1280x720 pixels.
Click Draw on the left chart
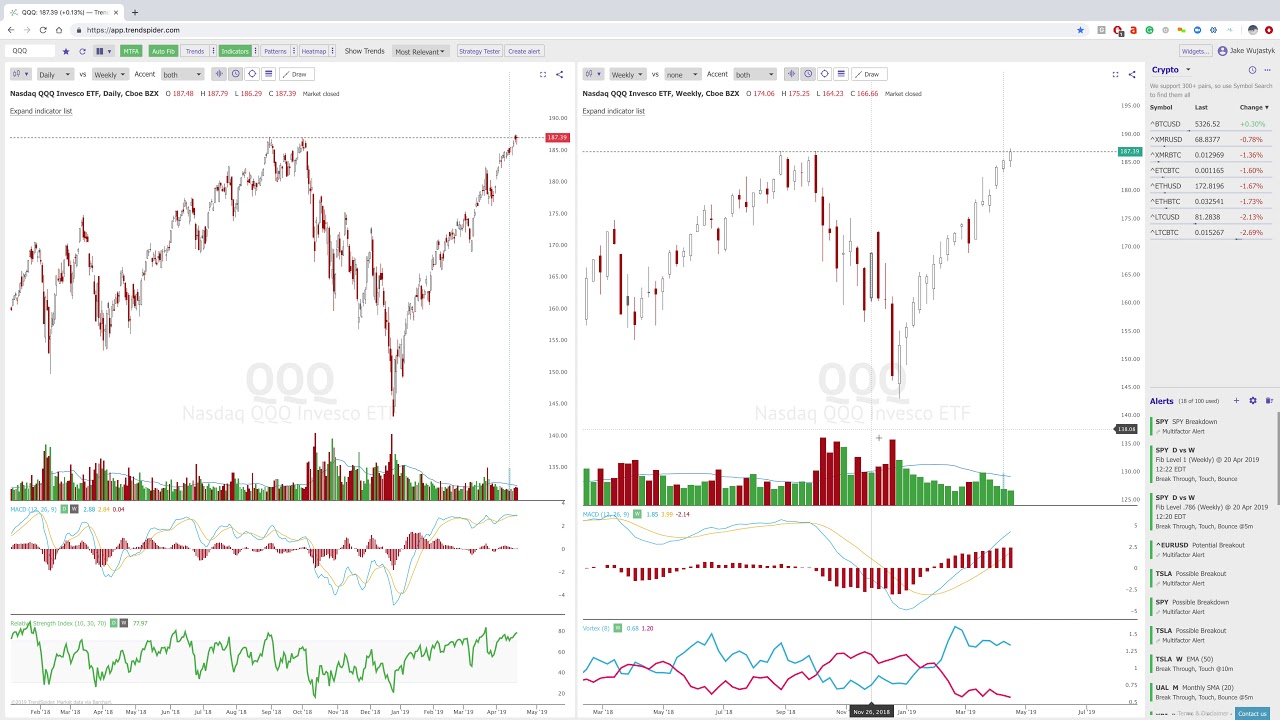(x=298, y=74)
